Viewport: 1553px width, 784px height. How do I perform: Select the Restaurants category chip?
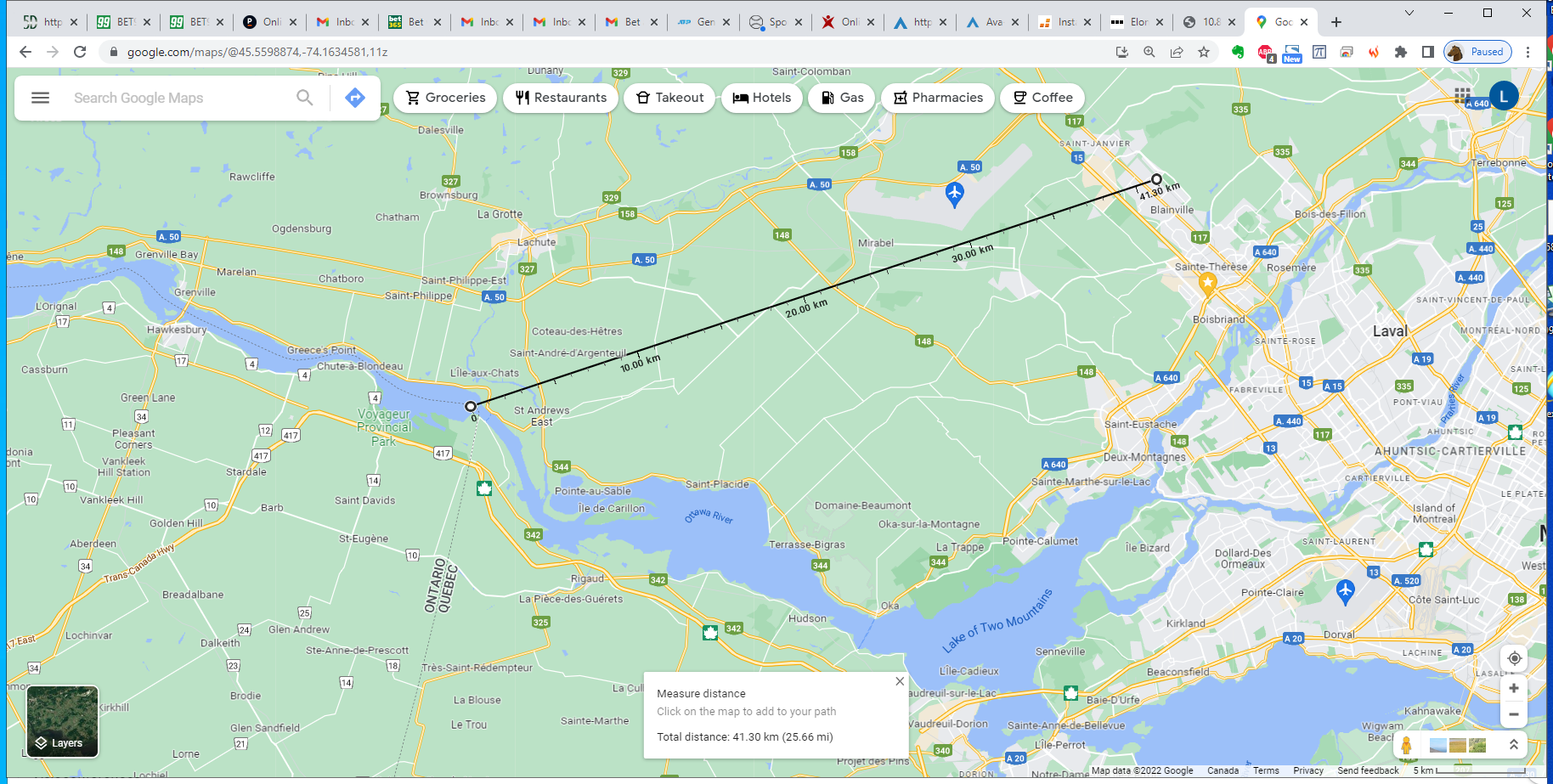pos(561,98)
